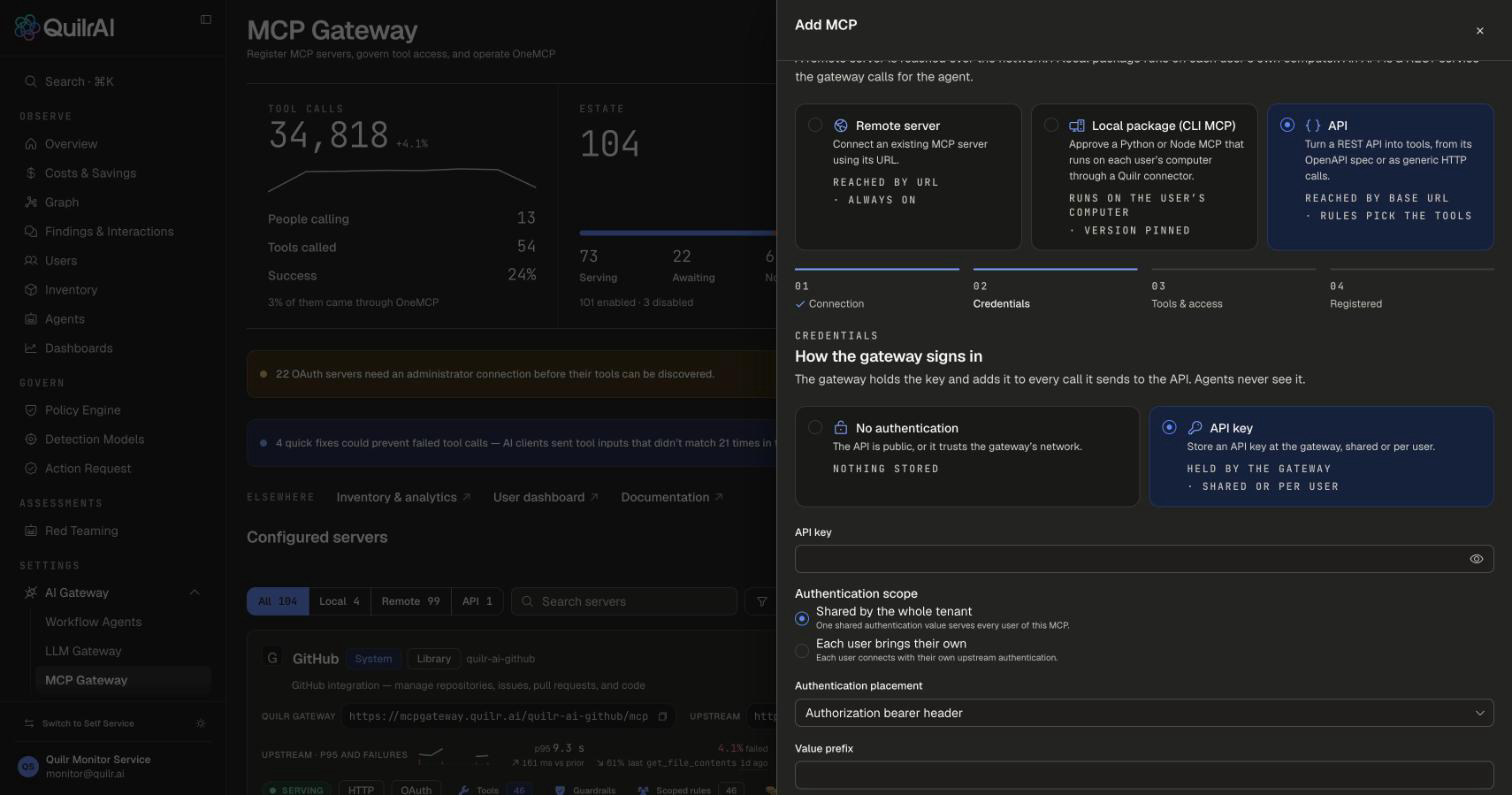Click the Graph icon in sidebar

31,202
